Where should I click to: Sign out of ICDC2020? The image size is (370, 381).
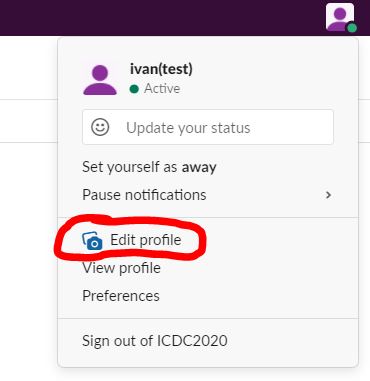pos(208,341)
